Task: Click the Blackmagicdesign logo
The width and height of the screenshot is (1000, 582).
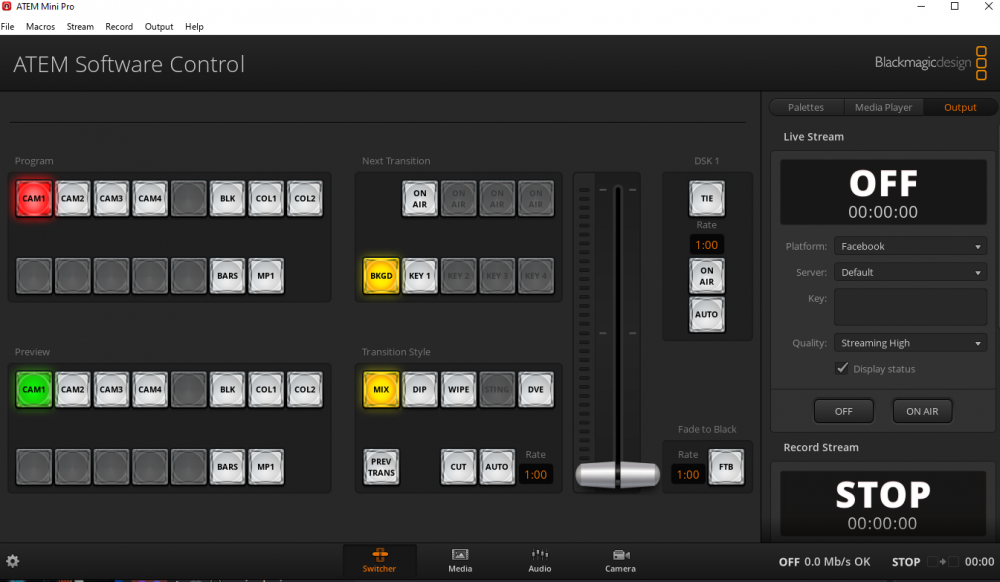Action: point(930,62)
